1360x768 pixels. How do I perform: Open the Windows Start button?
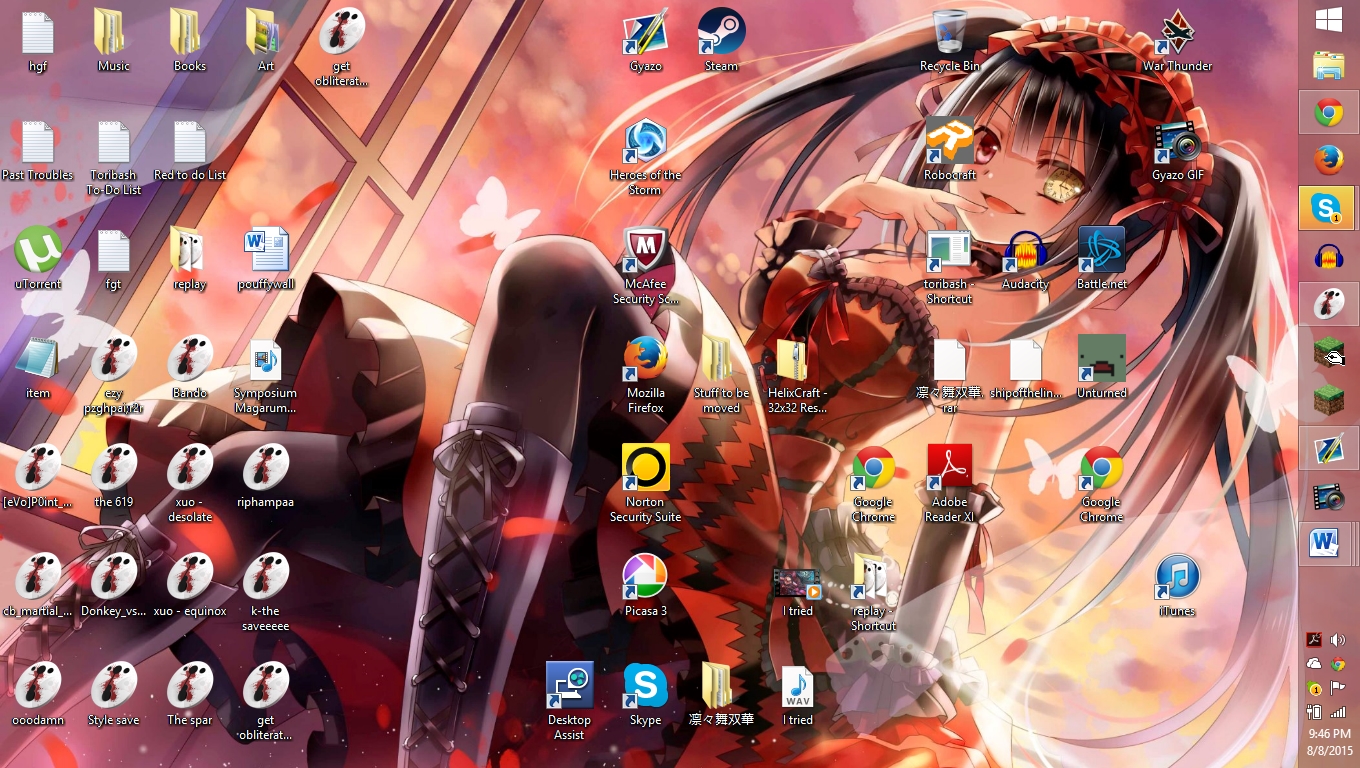tap(1328, 20)
